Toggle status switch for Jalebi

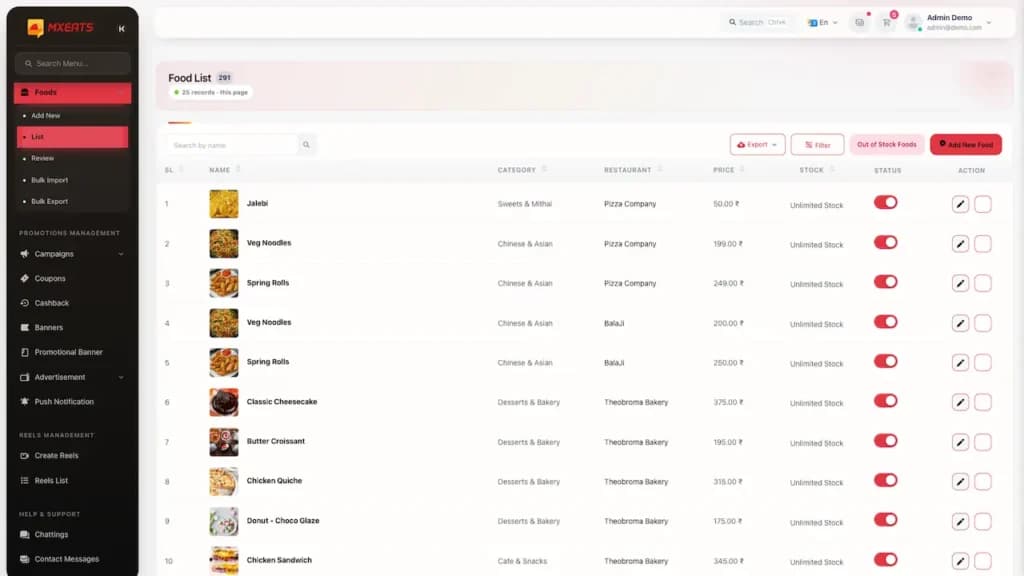[886, 202]
